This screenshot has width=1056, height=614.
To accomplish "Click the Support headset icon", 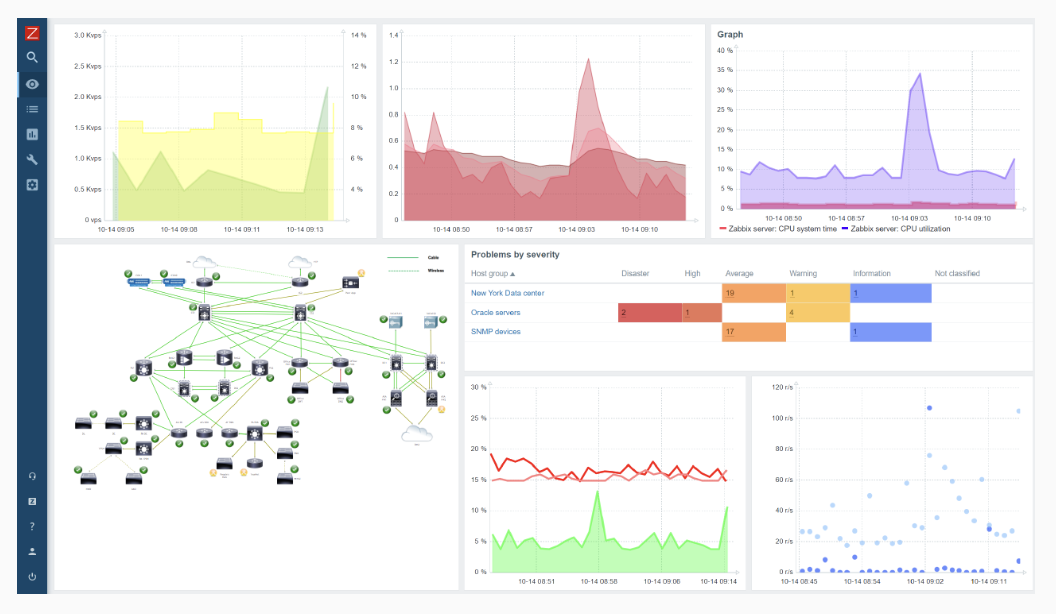I will (32, 476).
